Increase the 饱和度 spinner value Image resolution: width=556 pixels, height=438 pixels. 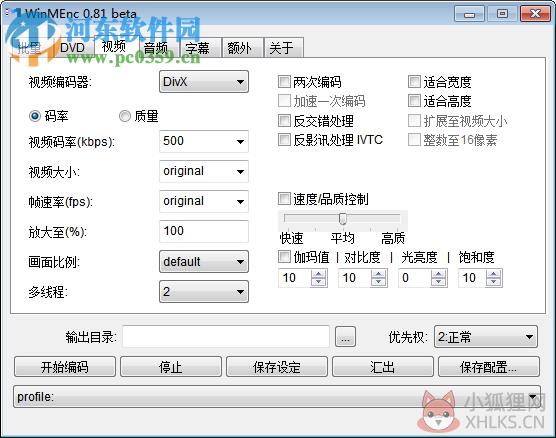coord(494,274)
